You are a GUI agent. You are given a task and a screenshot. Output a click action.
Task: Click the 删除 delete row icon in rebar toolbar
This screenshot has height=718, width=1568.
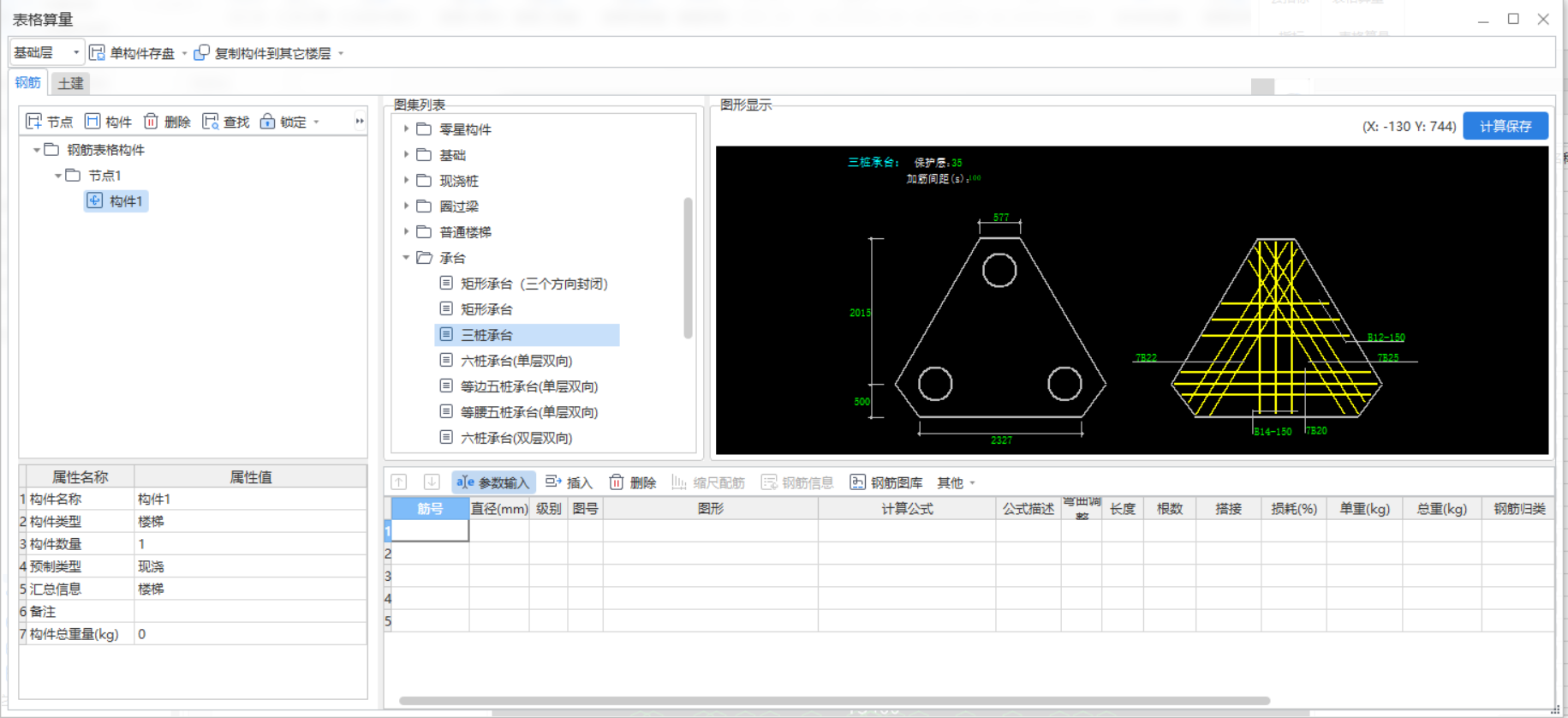[x=617, y=482]
